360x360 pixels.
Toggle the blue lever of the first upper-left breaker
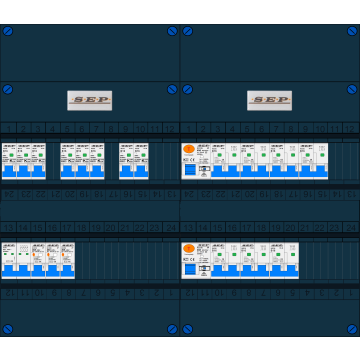pyautogui.click(x=9, y=171)
